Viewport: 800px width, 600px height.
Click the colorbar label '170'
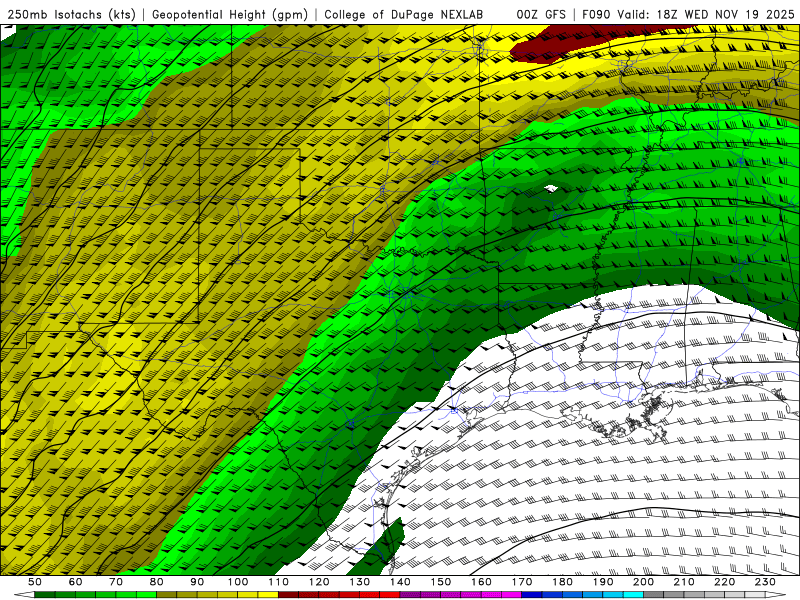pos(522,582)
